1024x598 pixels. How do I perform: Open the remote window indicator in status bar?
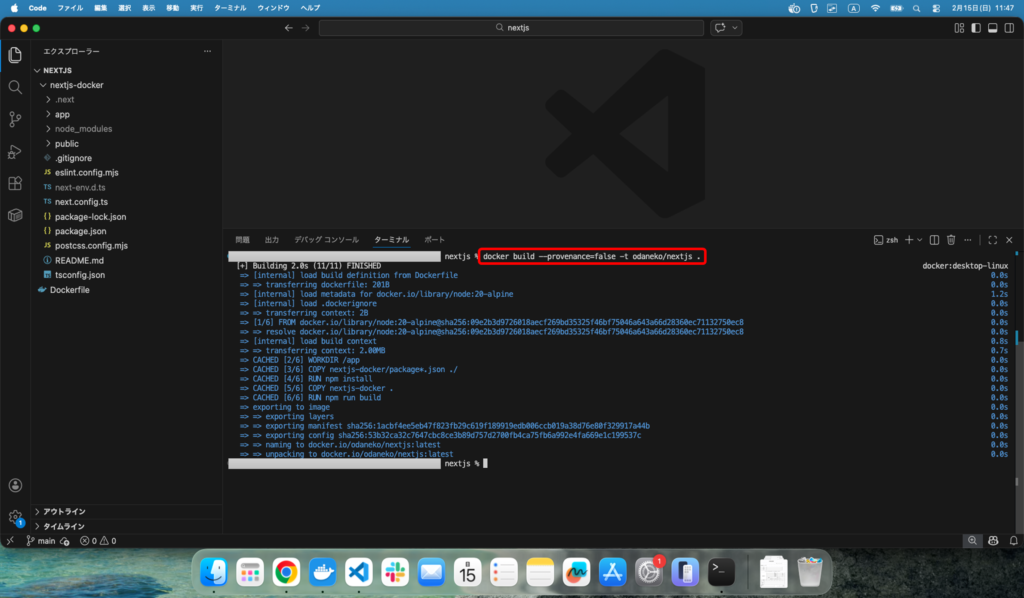(x=10, y=541)
